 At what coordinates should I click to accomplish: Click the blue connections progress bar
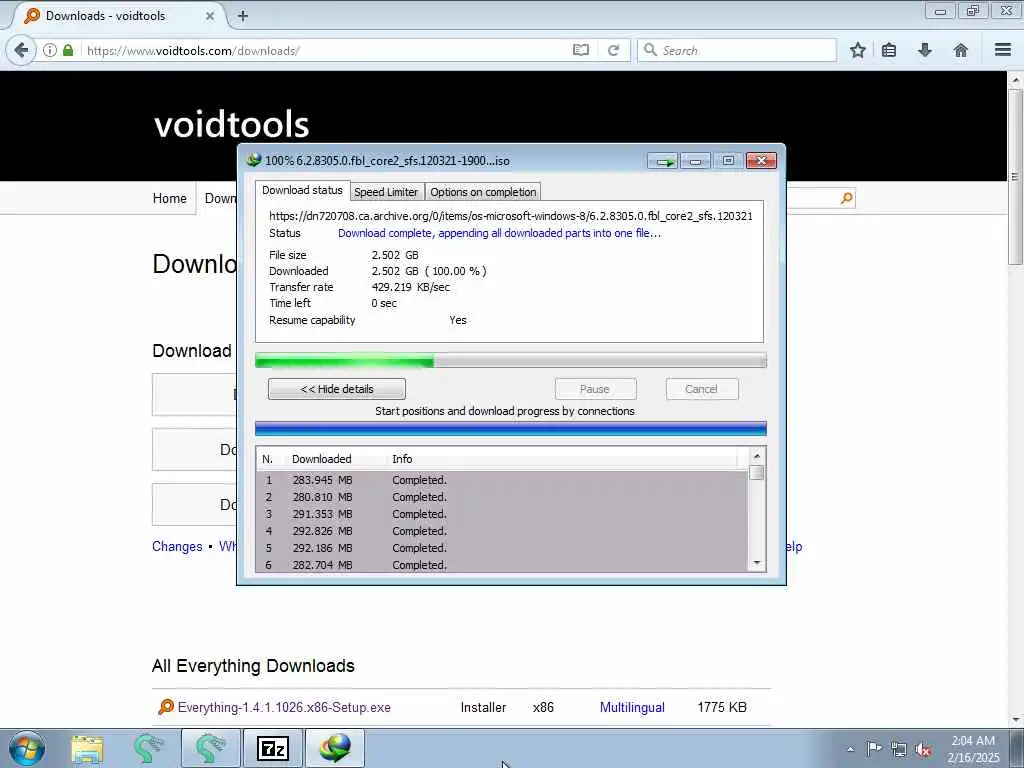coord(511,428)
